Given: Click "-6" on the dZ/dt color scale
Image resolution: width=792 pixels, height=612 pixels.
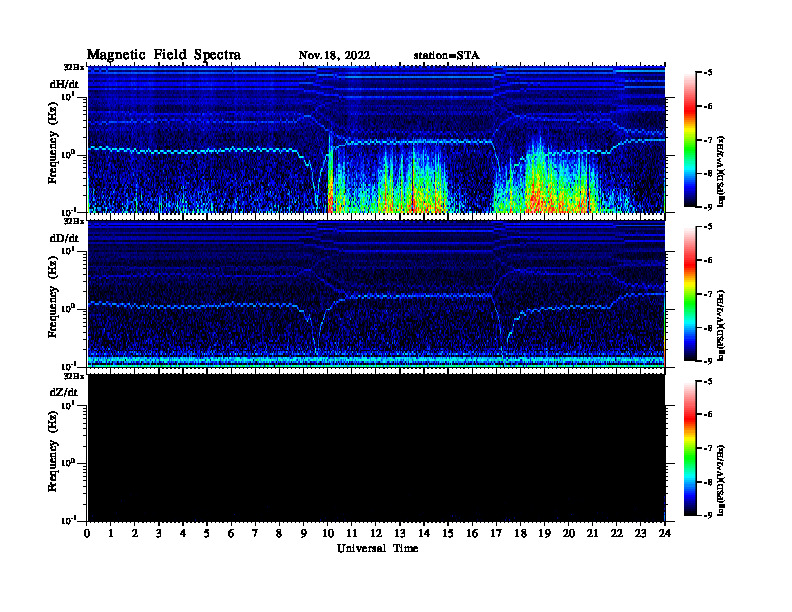Looking at the screenshot, I should point(708,415).
